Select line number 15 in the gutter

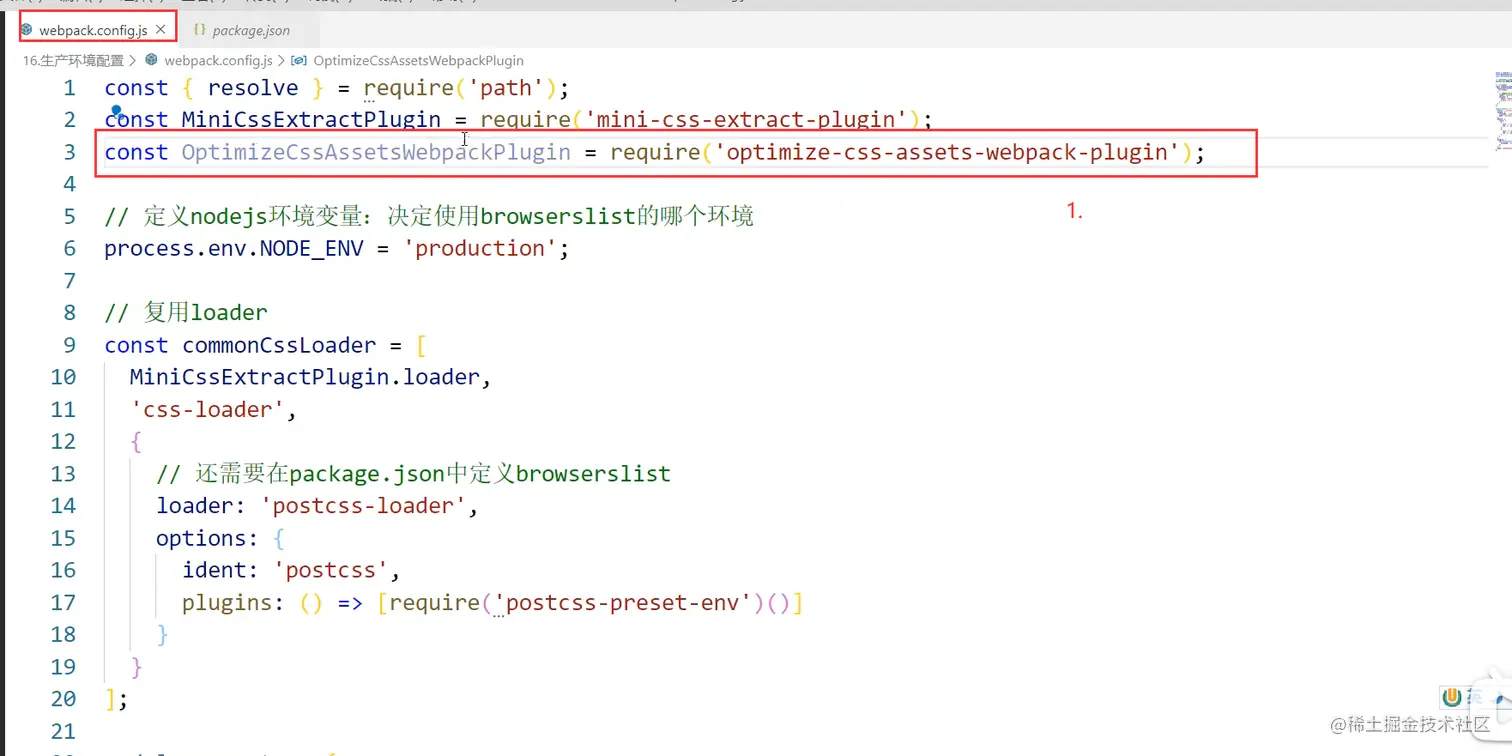63,538
